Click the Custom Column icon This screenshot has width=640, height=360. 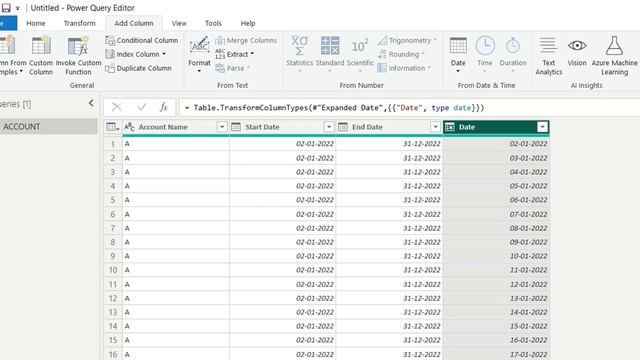coord(41,45)
